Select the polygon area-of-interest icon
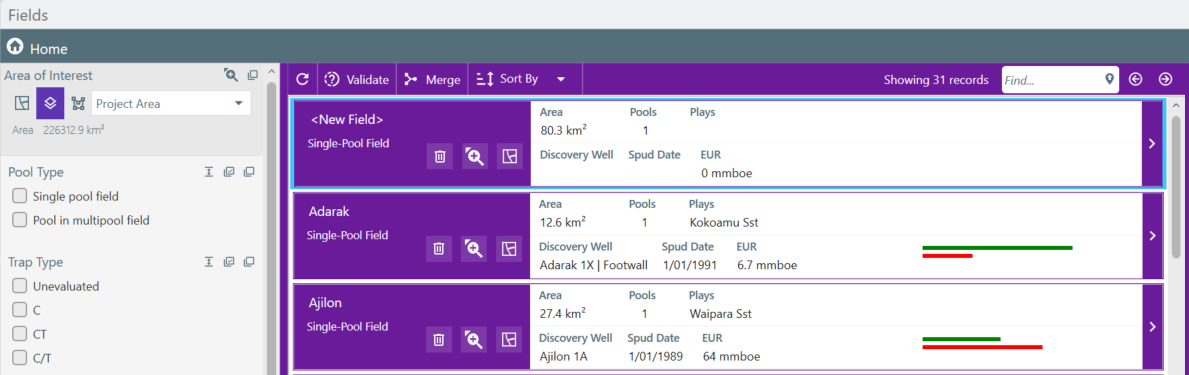The width and height of the screenshot is (1189, 375). pyautogui.click(x=22, y=103)
